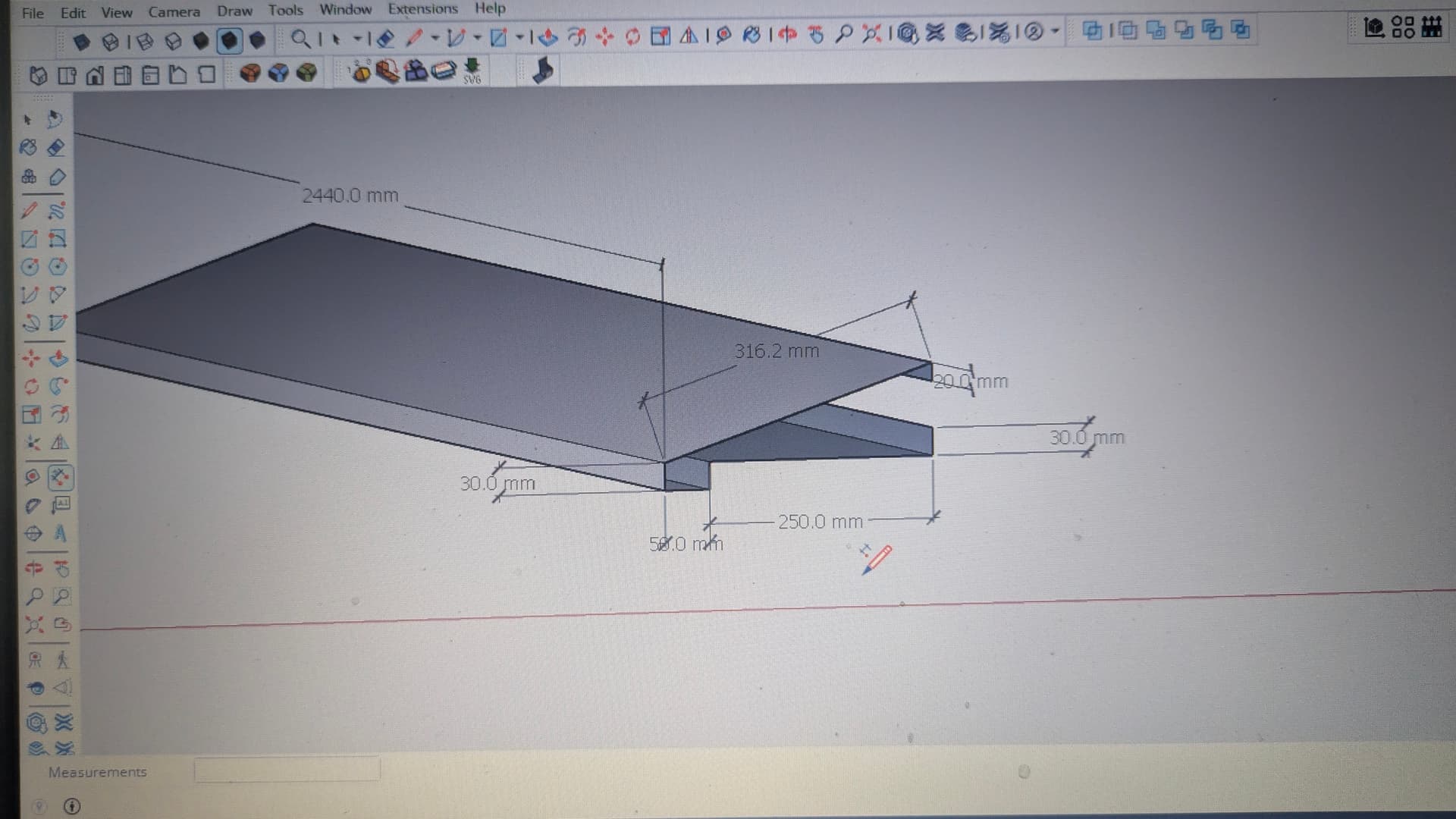Select the Eraser tool in top toolbar

[385, 37]
